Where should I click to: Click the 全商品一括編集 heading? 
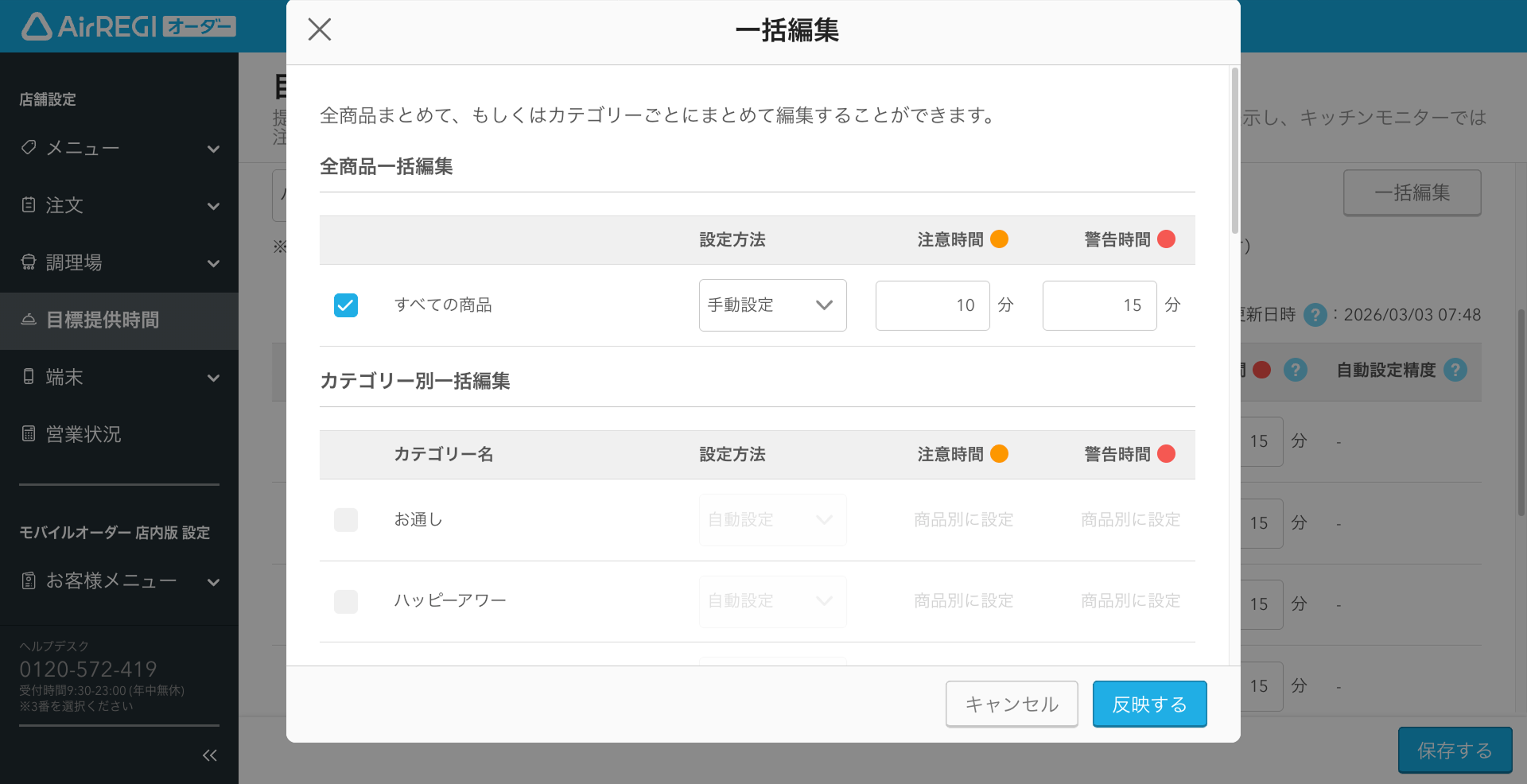coord(387,166)
